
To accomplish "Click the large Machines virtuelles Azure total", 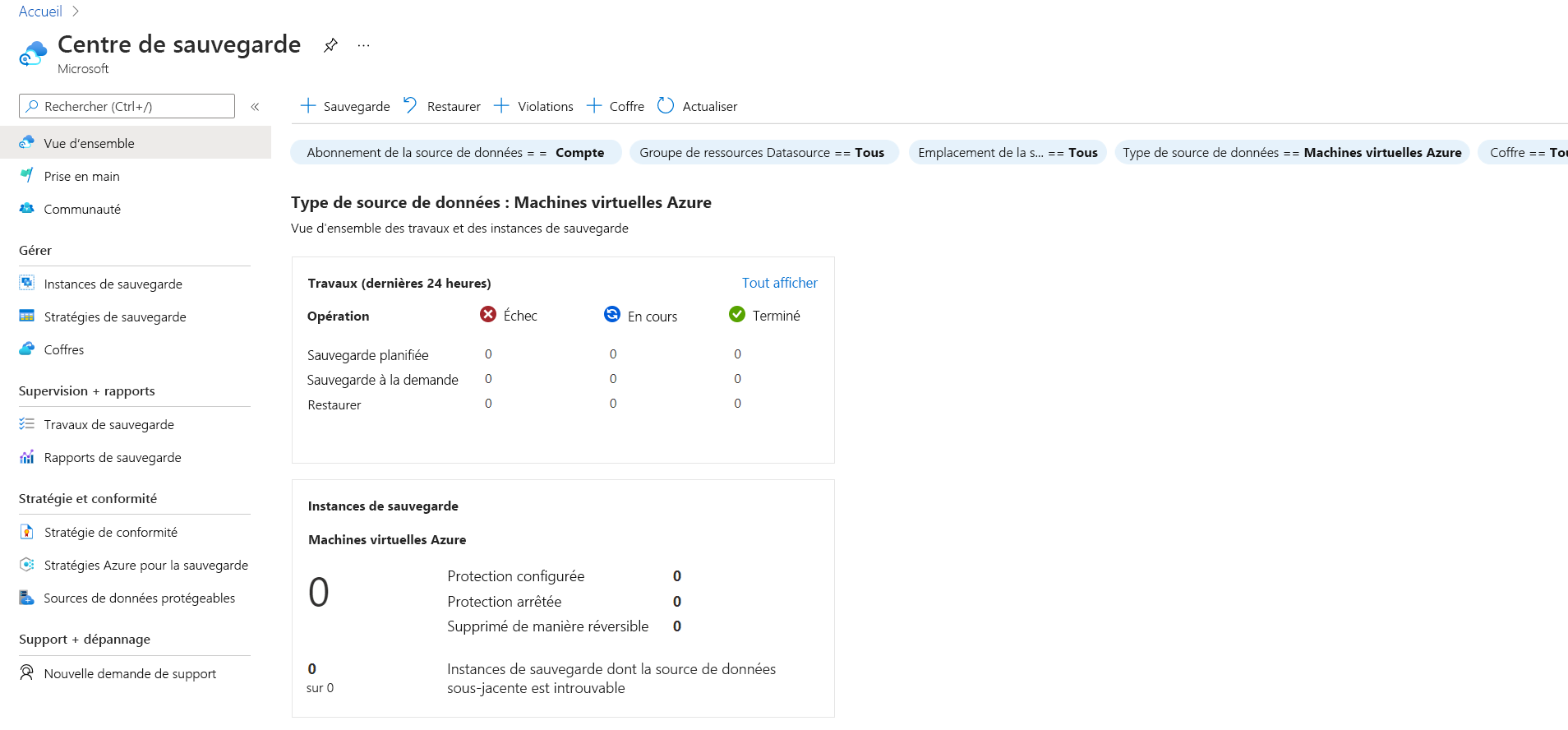I will click(319, 593).
